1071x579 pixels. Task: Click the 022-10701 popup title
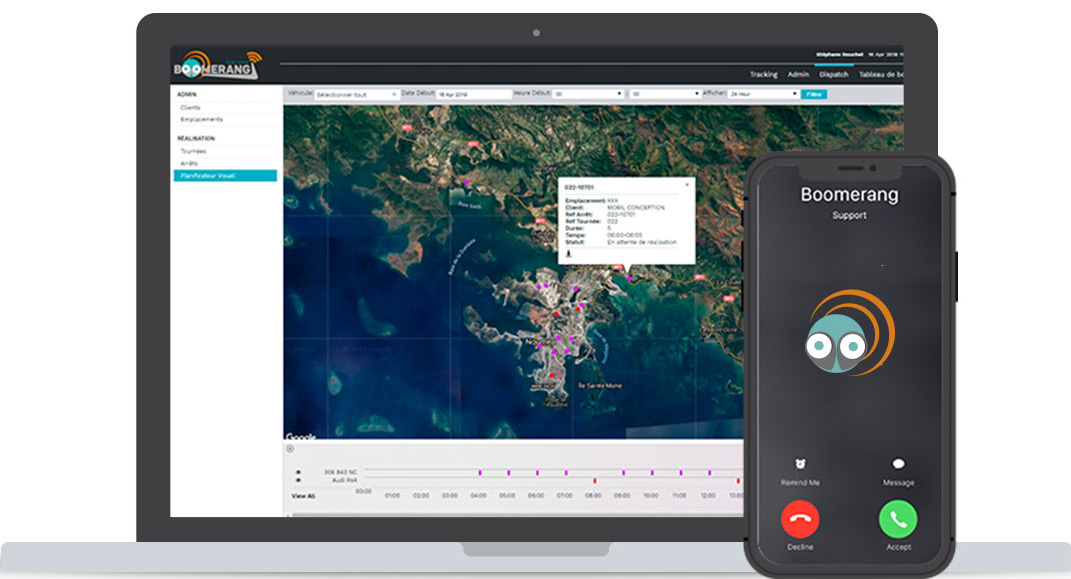[579, 187]
